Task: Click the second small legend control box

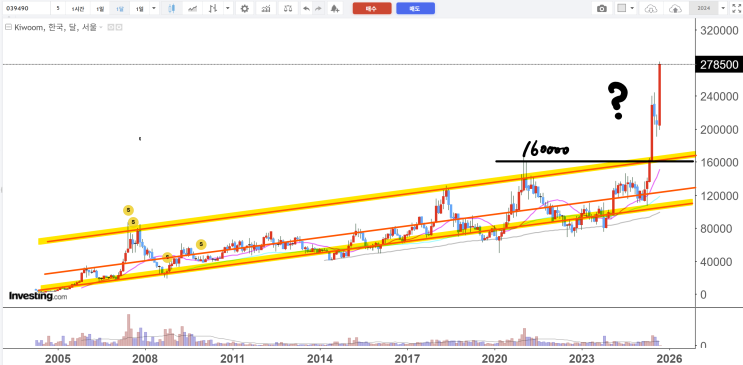Action: 119,28
